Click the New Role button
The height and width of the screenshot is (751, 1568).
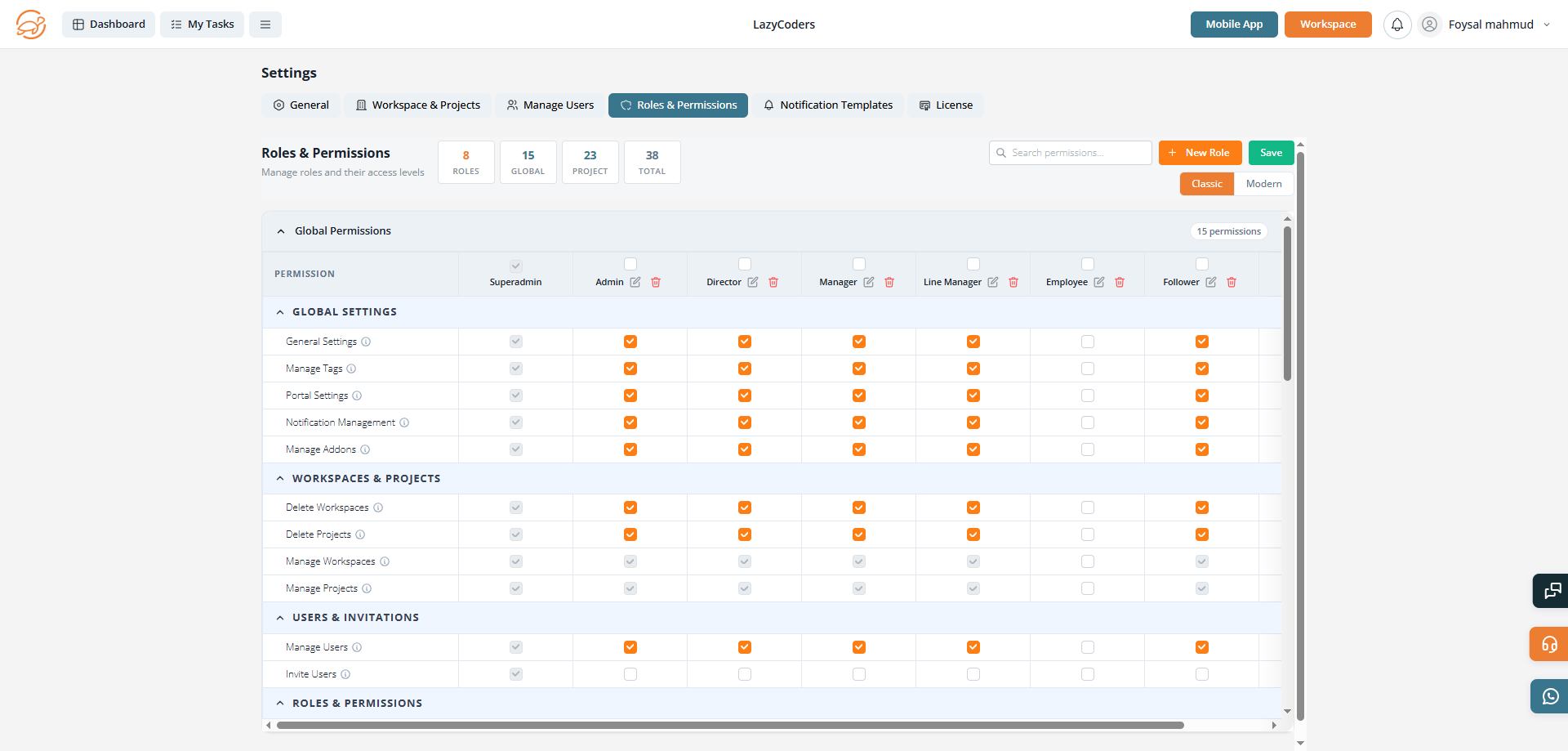1200,153
